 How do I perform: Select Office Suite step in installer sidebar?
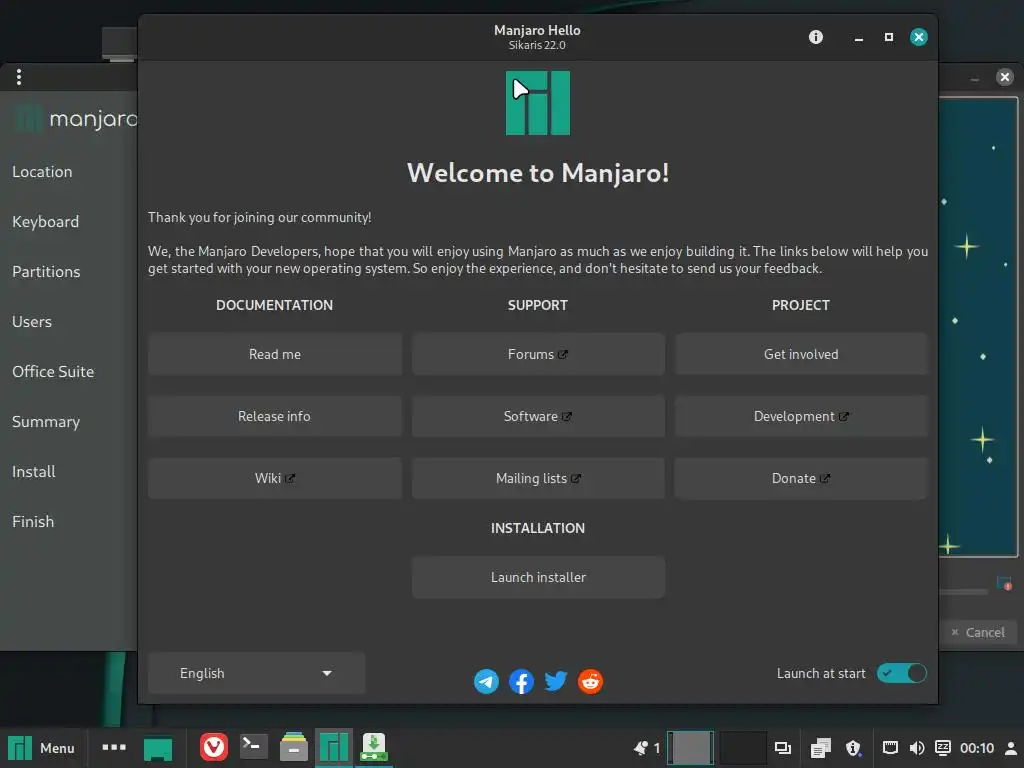coord(53,372)
